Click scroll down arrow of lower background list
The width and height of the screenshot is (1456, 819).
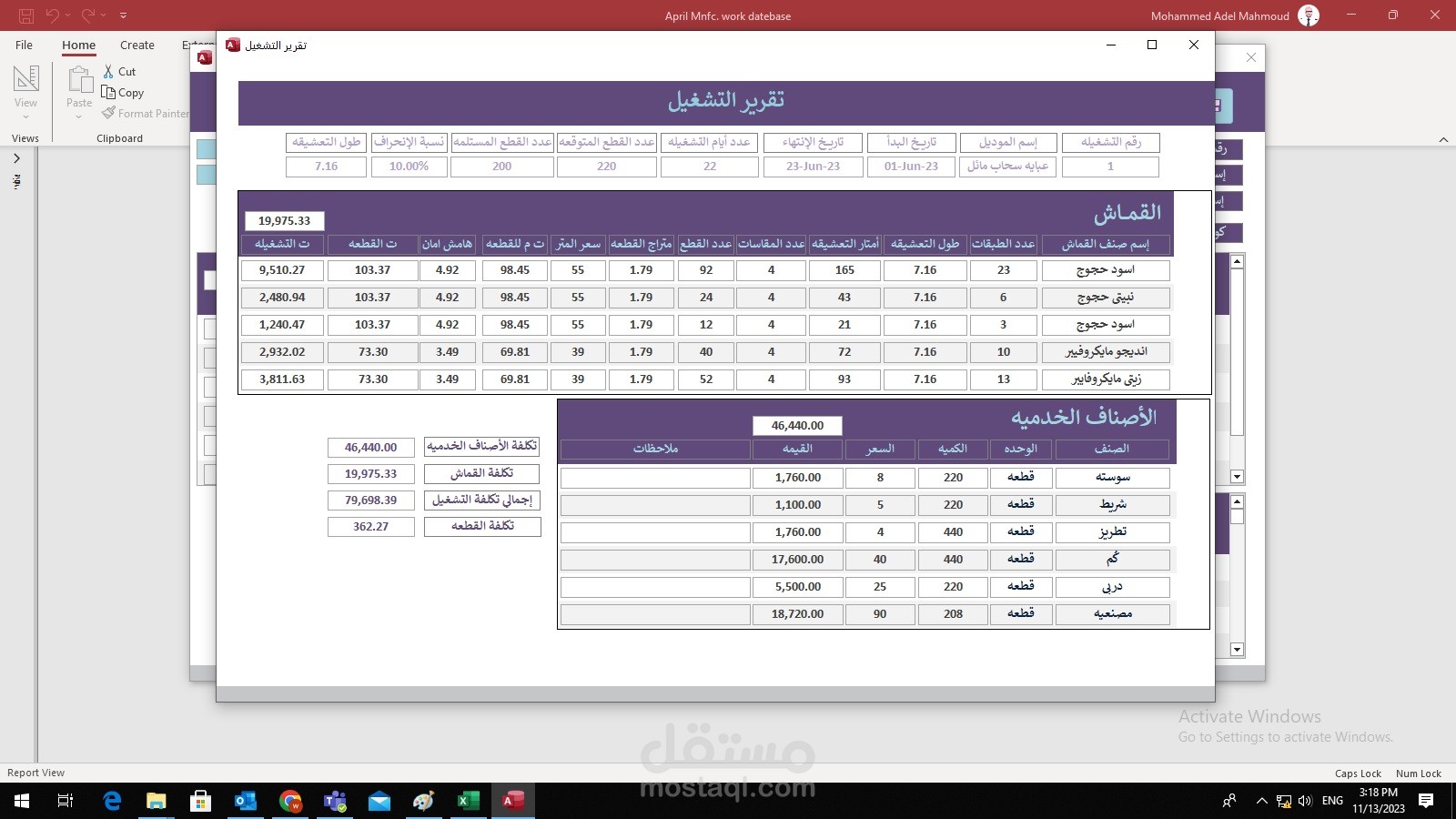pyautogui.click(x=1237, y=650)
